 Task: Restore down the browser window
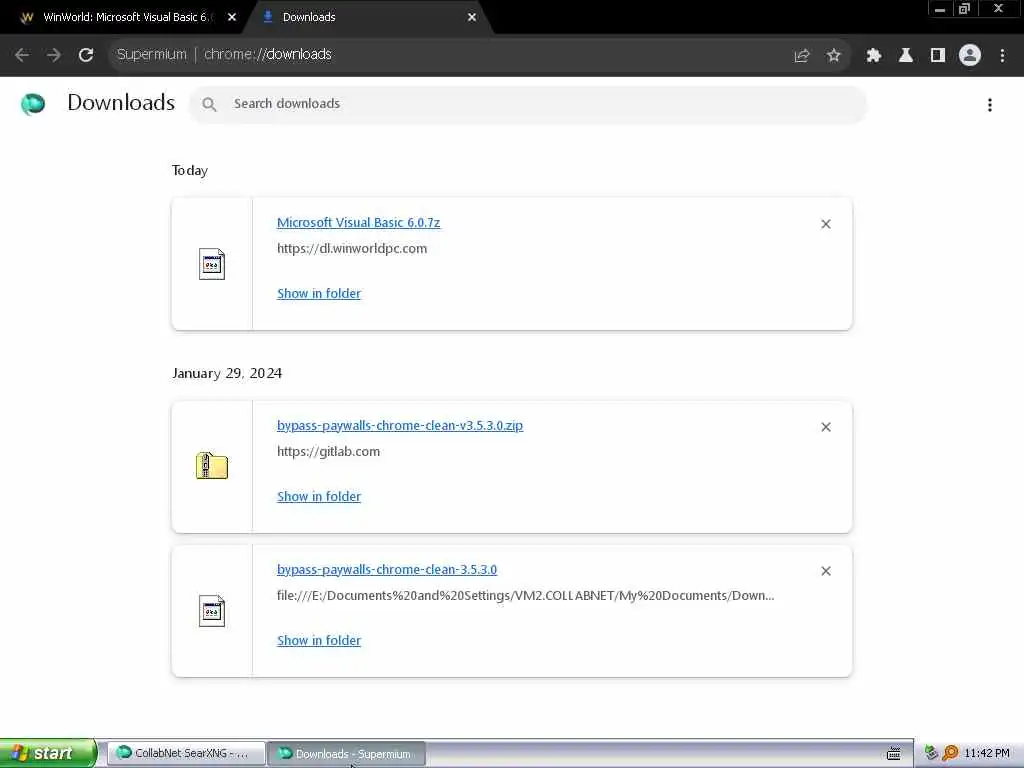pyautogui.click(x=965, y=9)
